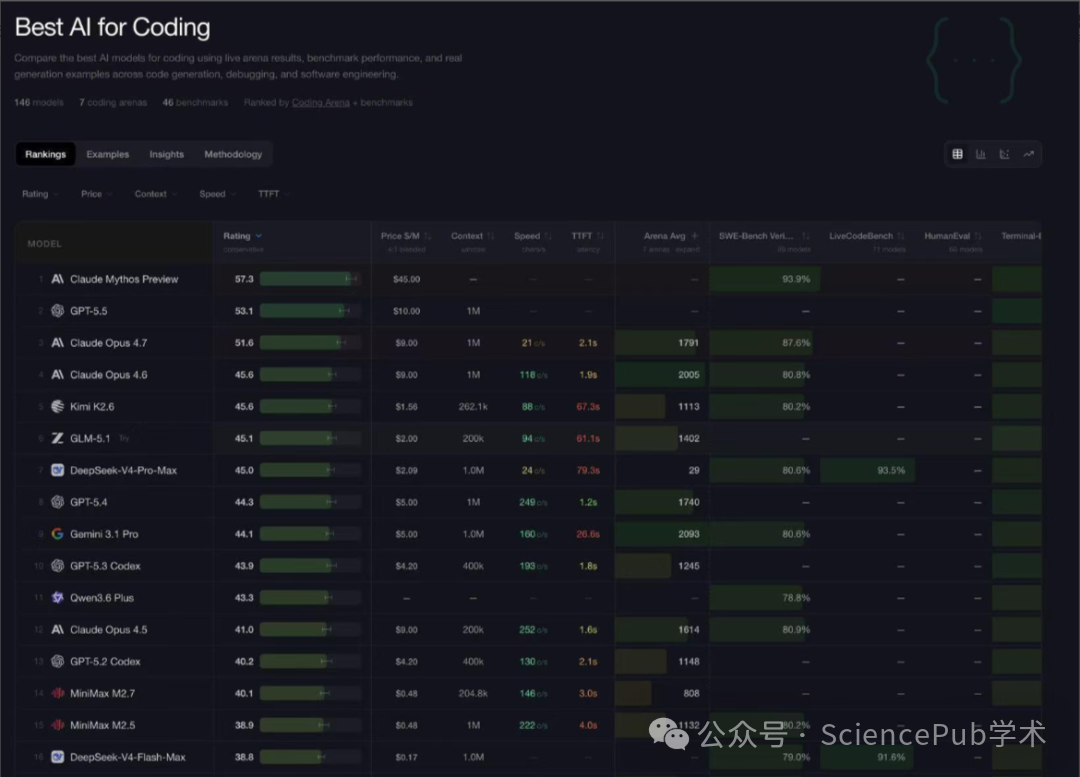Open the Context filter dropdown
Image resolution: width=1080 pixels, height=777 pixels.
156,194
